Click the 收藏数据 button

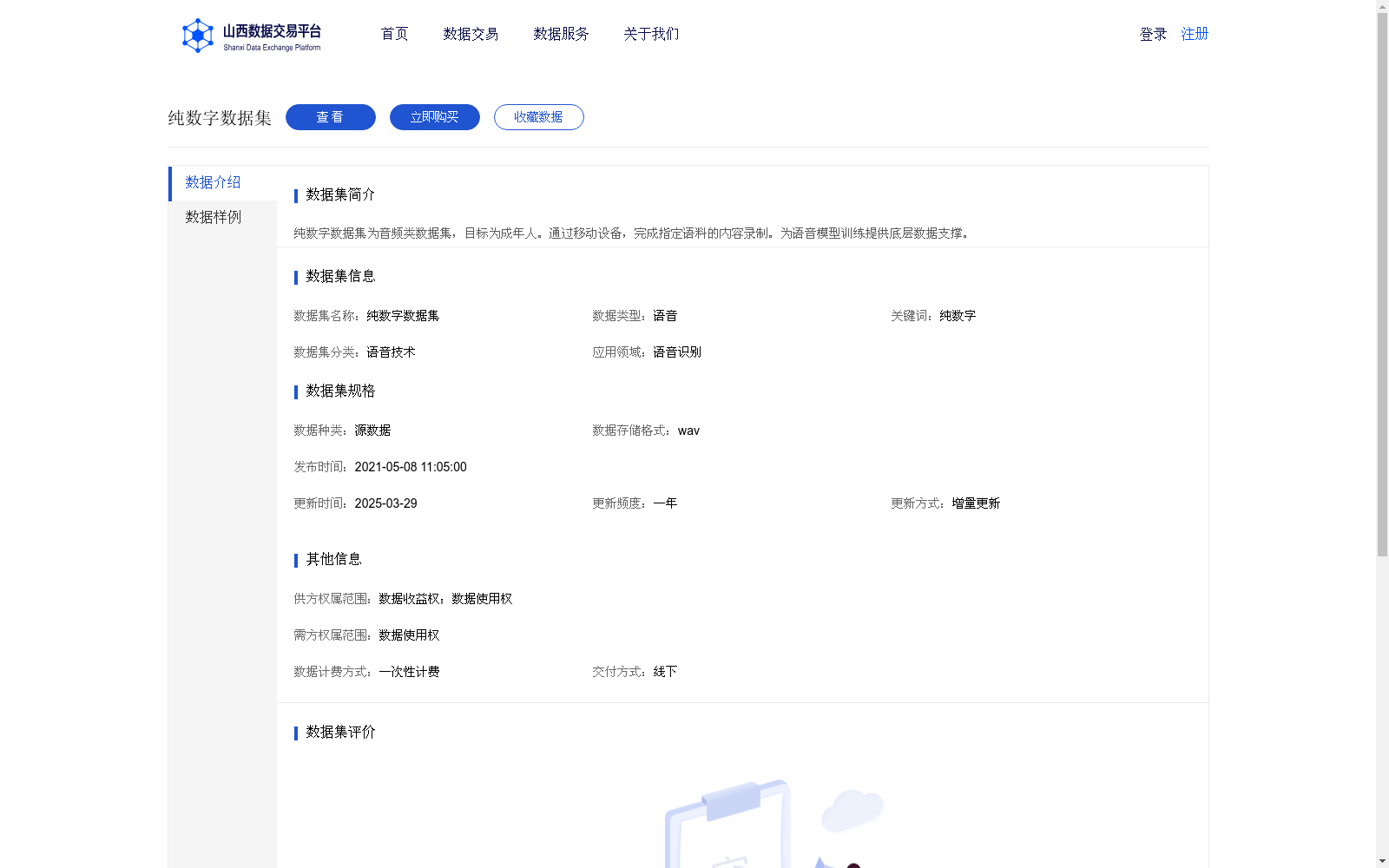point(539,117)
